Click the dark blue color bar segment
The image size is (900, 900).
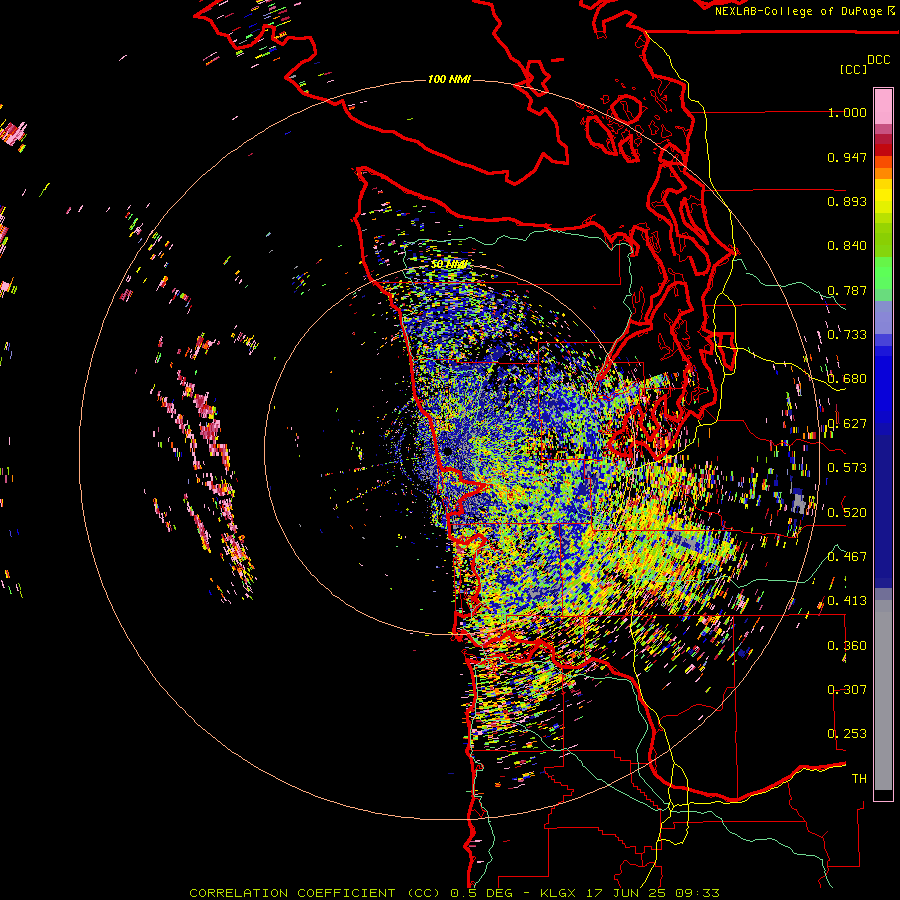883,505
